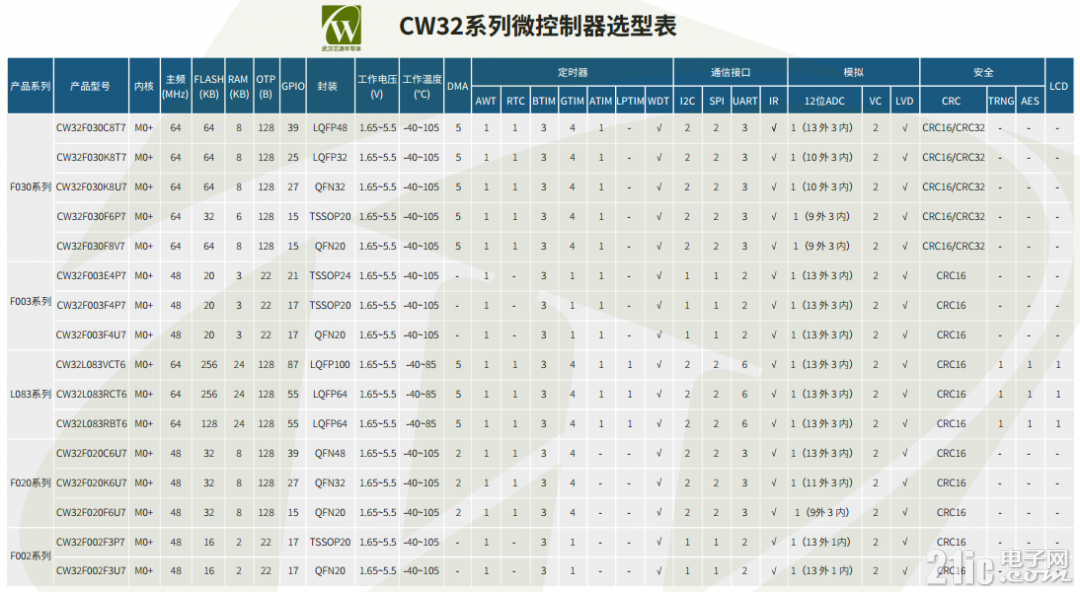1080x592 pixels.
Task: Click the LPTIM sub-header
Action: pyautogui.click(x=630, y=101)
